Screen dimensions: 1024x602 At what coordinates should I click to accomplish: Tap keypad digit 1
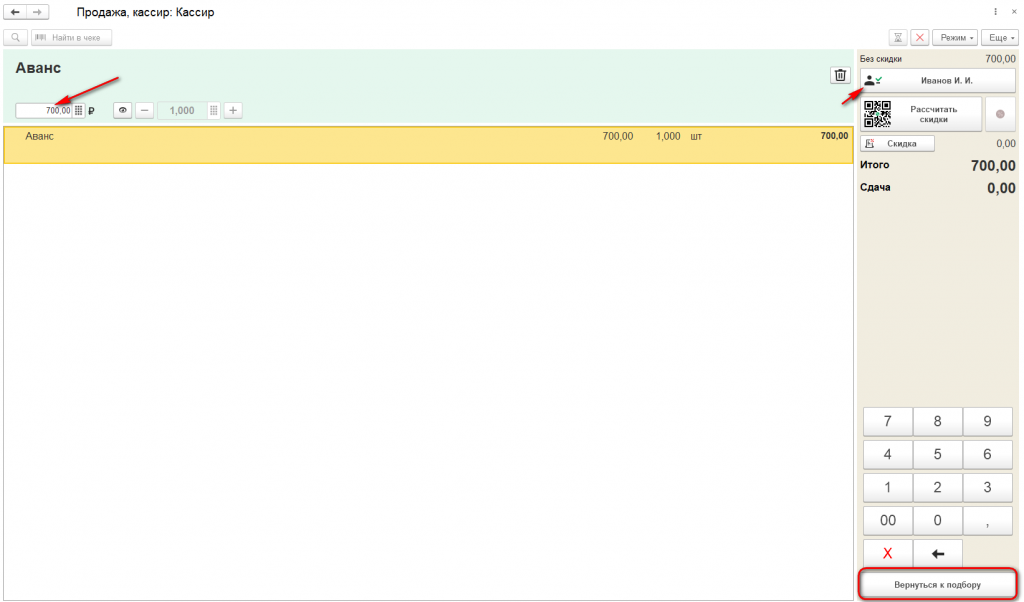tap(888, 487)
